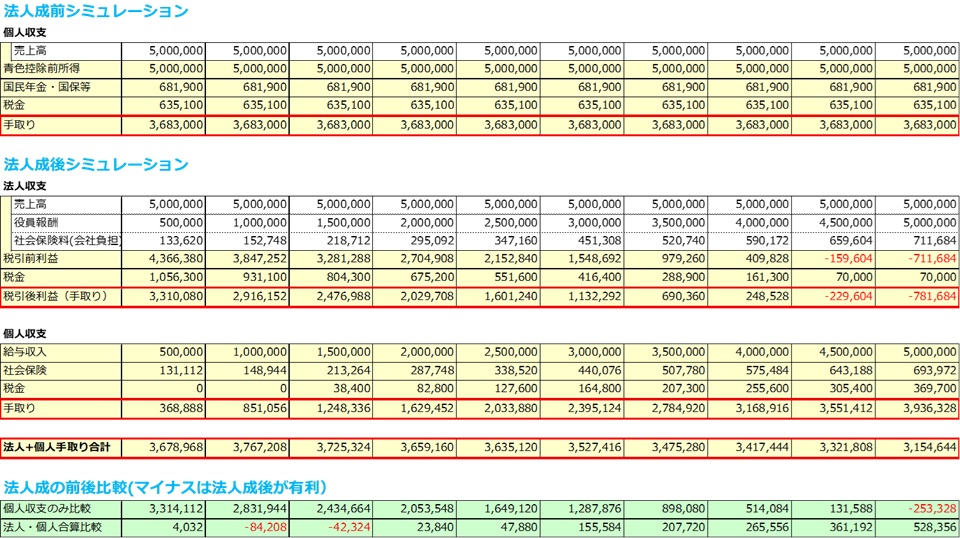Select the 法人+個人手取り合計 row label
The image size is (960, 538).
[57, 447]
